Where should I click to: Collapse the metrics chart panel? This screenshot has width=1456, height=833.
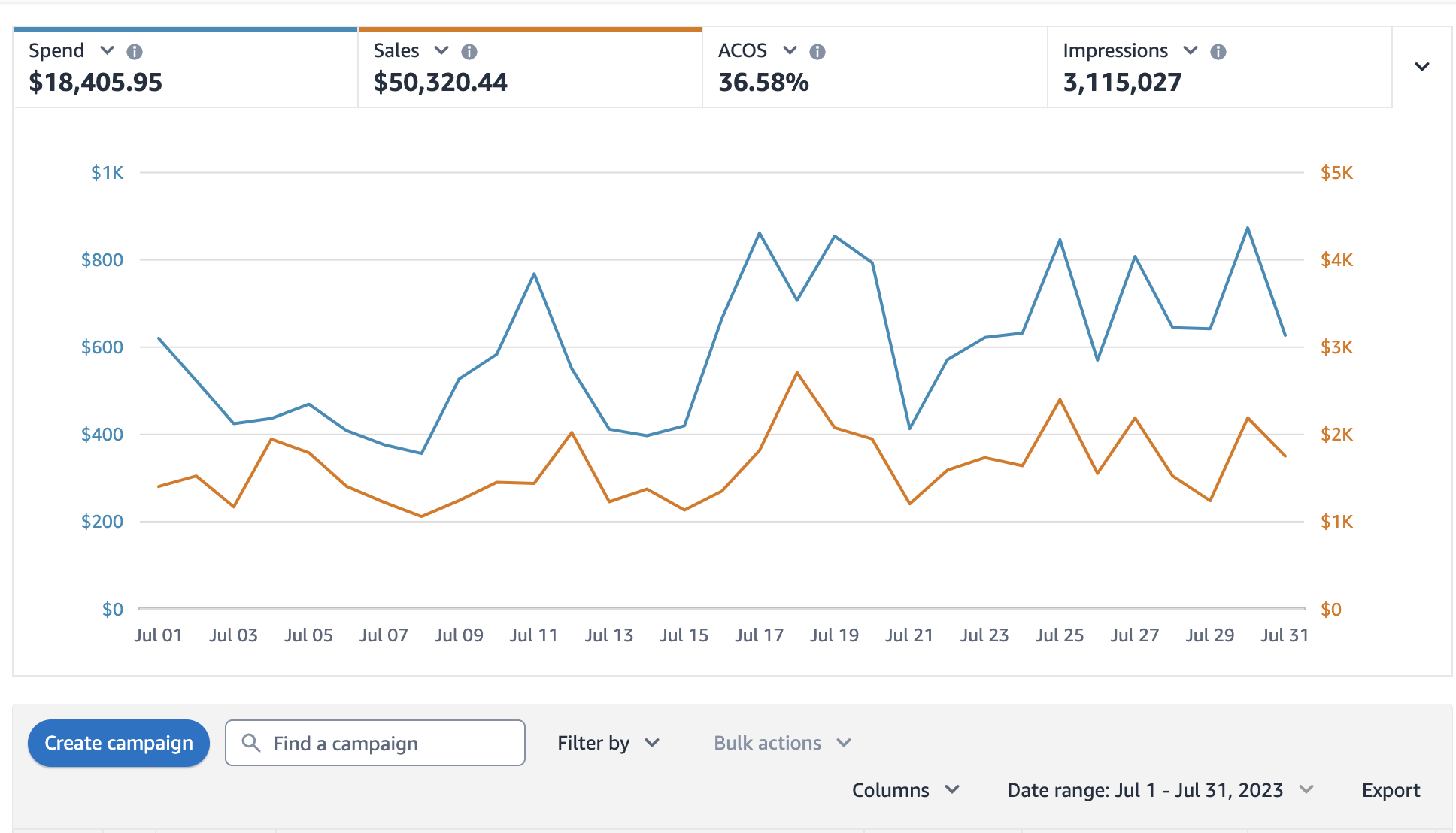pos(1422,66)
